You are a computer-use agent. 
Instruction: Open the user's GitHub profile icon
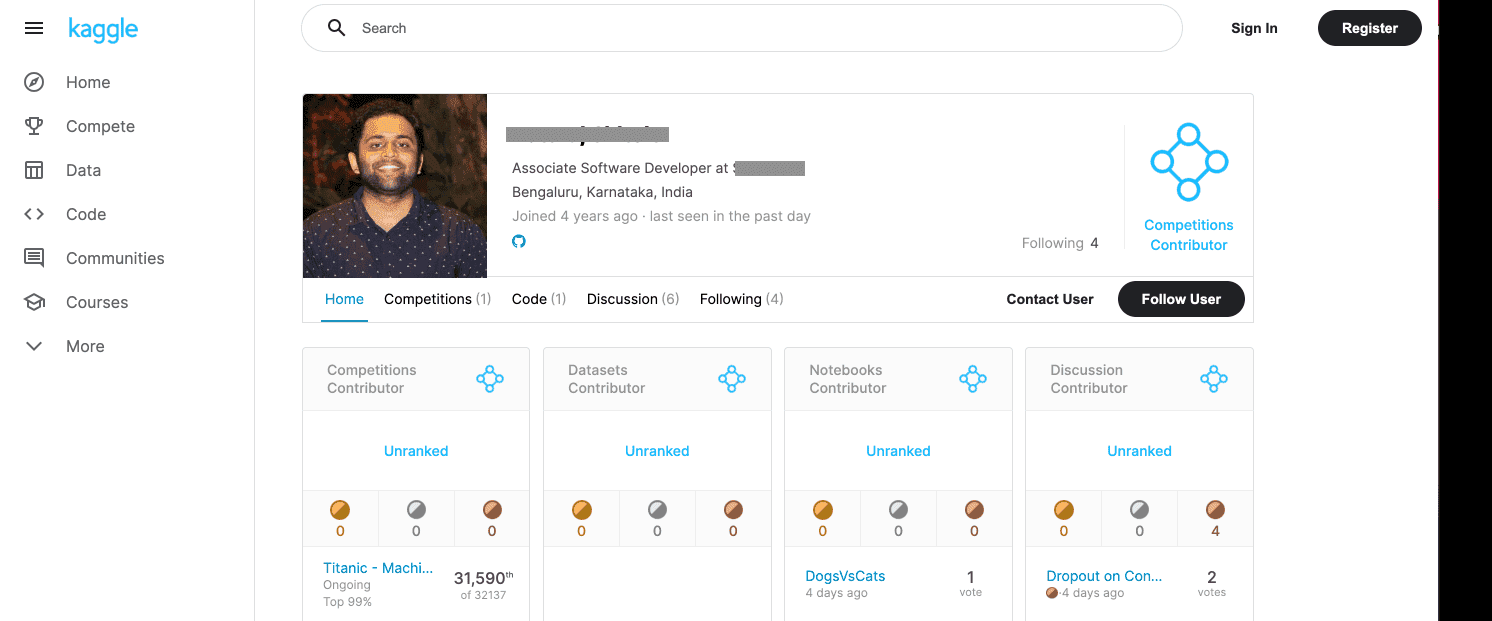tap(519, 241)
